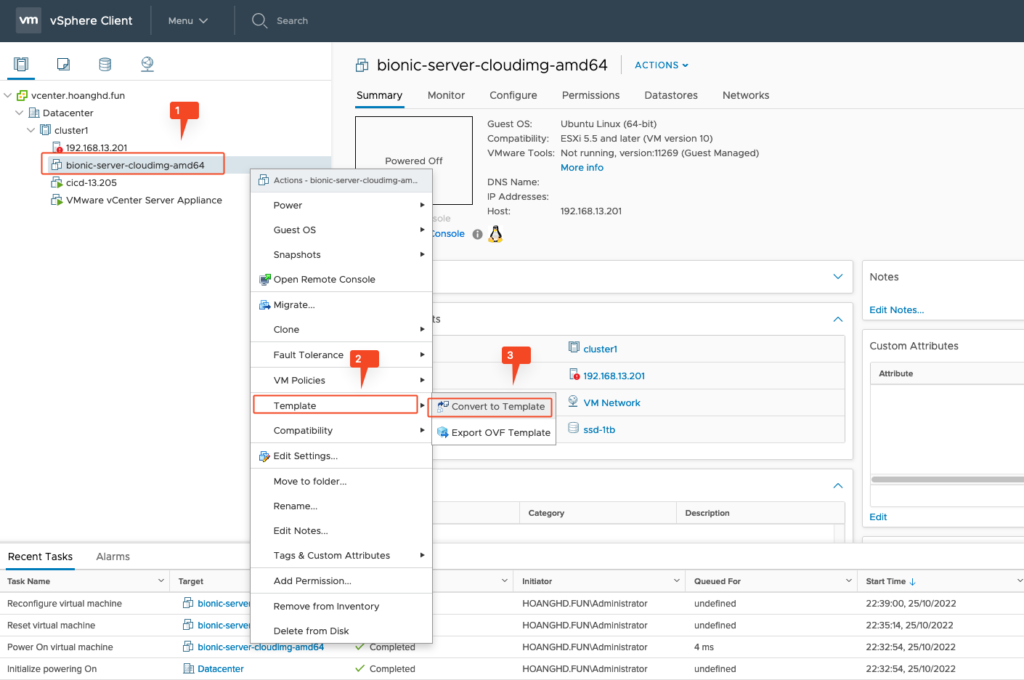Open Initiator column filter dropdown
Image resolution: width=1024 pixels, height=680 pixels.
[x=677, y=581]
